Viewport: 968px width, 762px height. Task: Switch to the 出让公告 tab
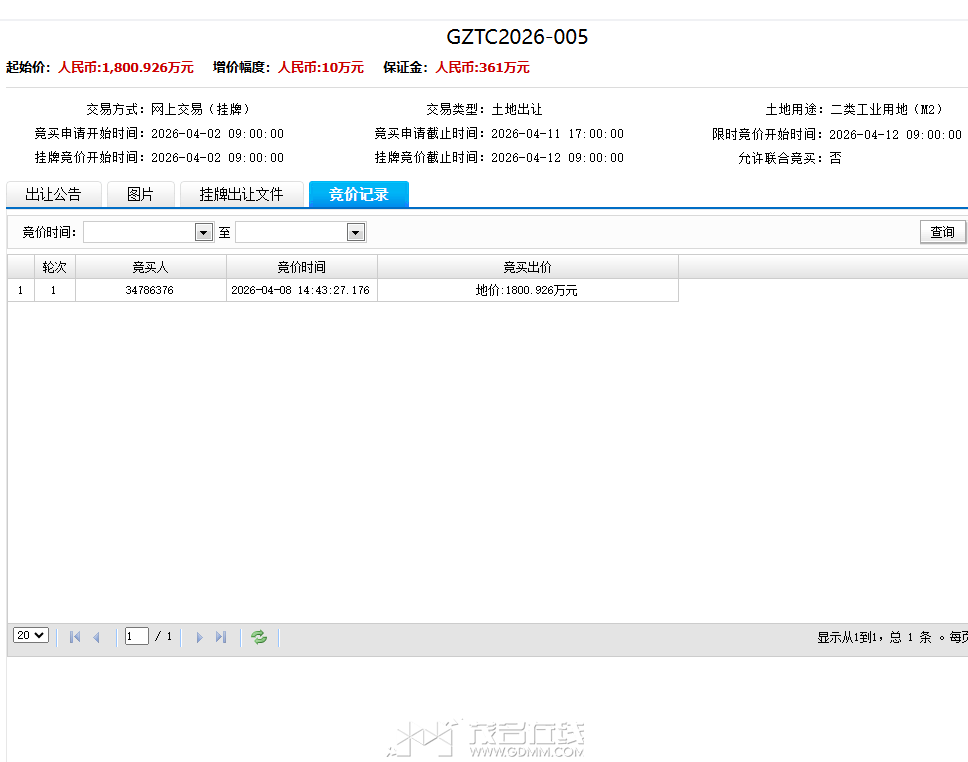pyautogui.click(x=54, y=194)
